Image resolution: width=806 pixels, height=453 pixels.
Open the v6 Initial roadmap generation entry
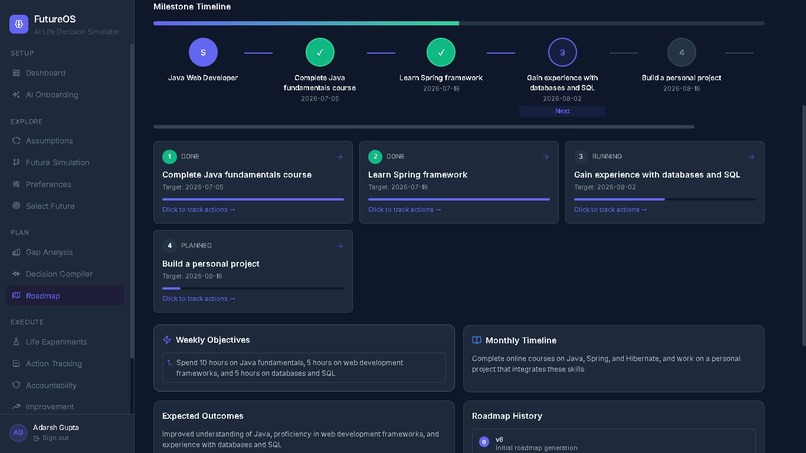coord(614,441)
